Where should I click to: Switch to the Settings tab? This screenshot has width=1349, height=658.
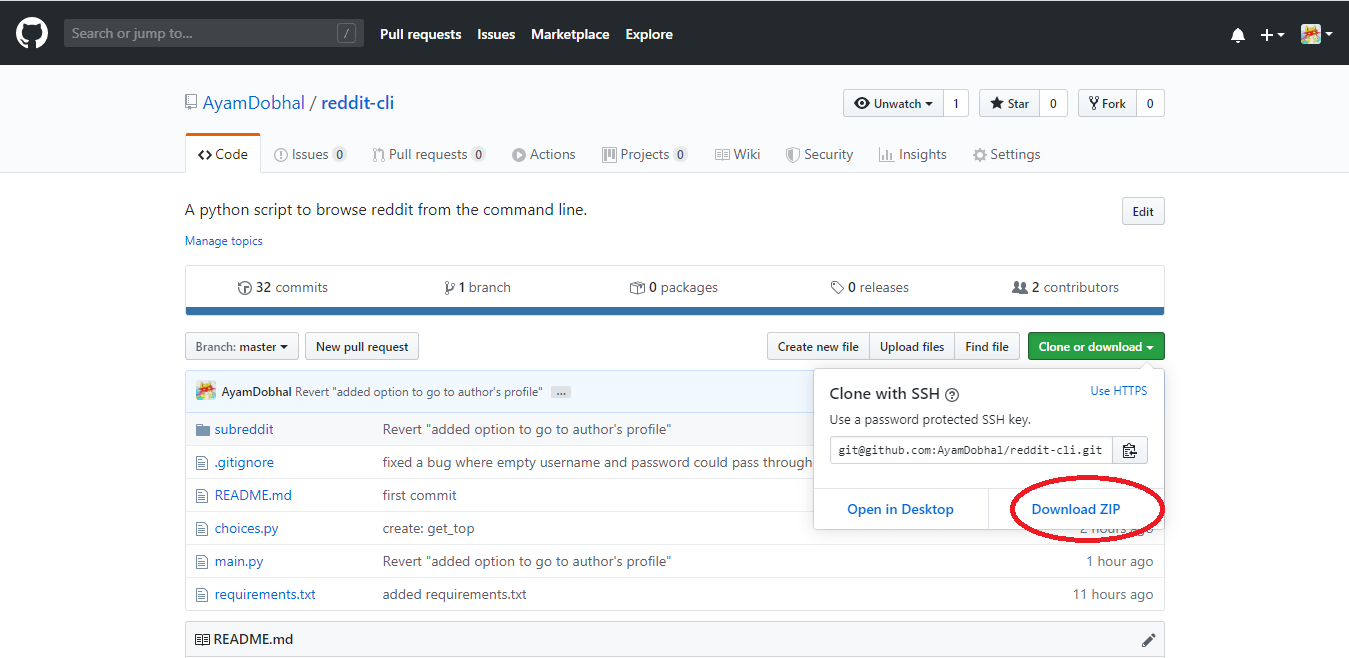click(x=1006, y=154)
